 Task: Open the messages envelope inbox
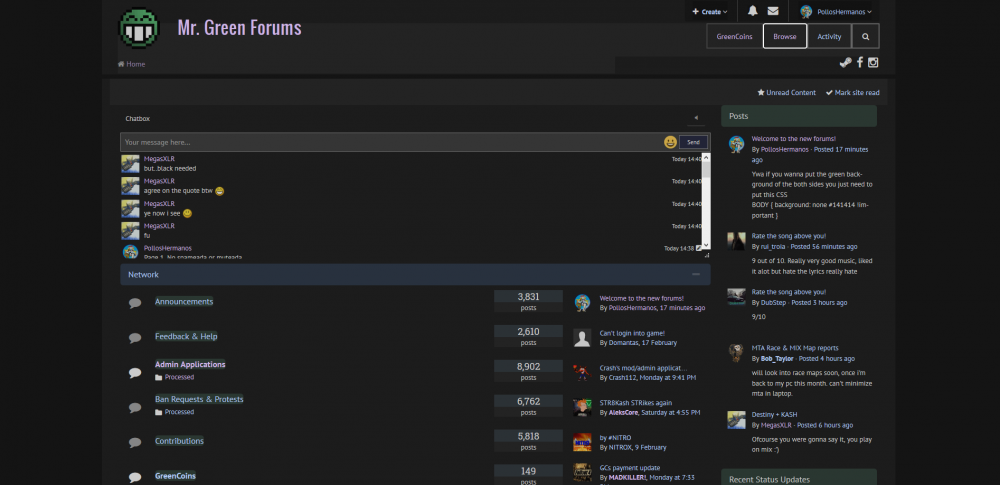773,11
